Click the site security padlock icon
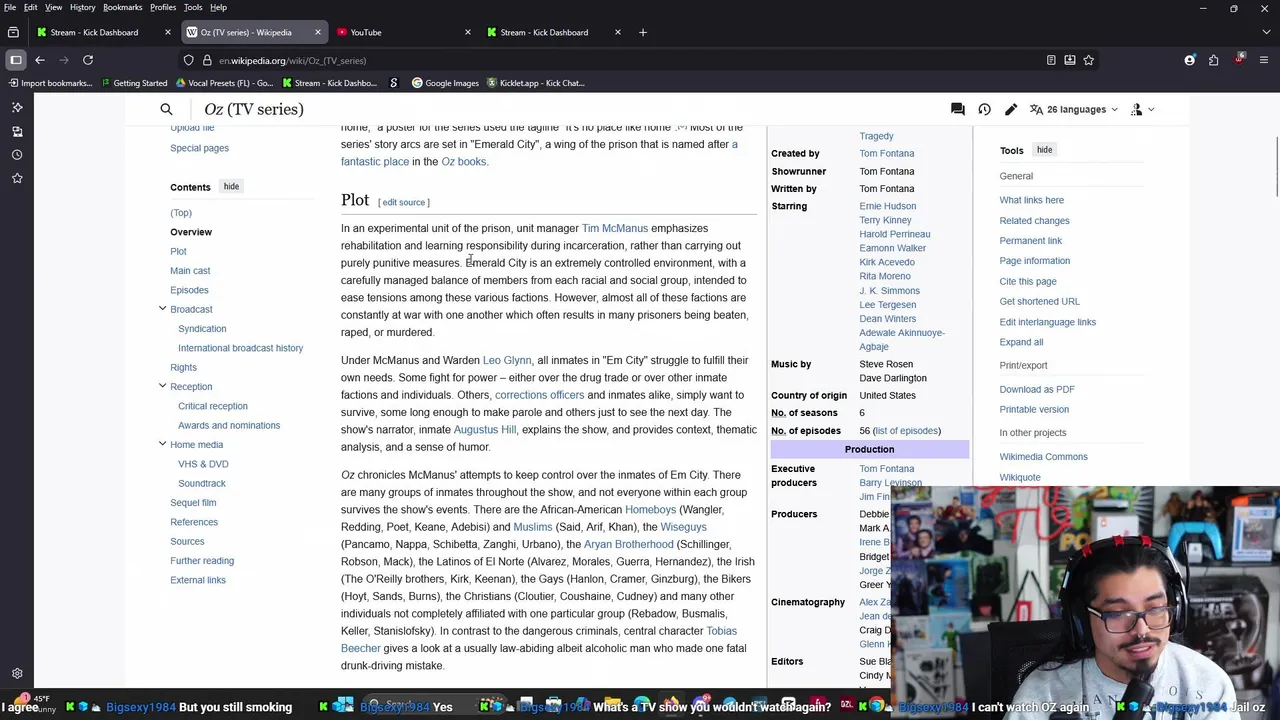 [x=207, y=60]
